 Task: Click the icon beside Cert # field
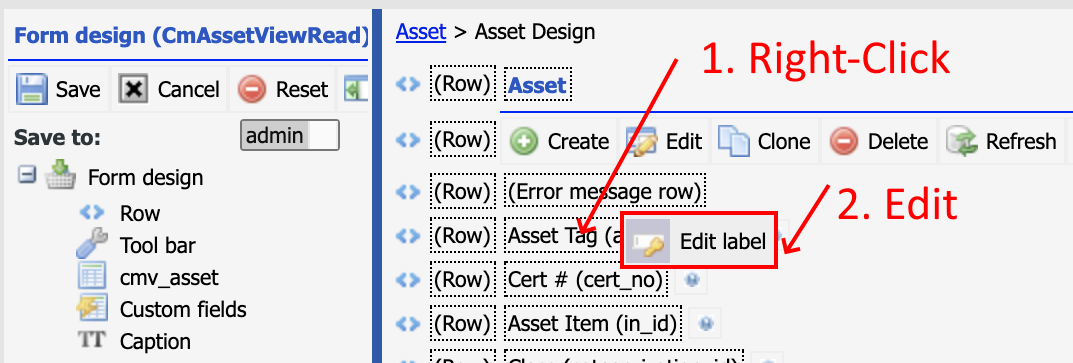pyautogui.click(x=691, y=279)
